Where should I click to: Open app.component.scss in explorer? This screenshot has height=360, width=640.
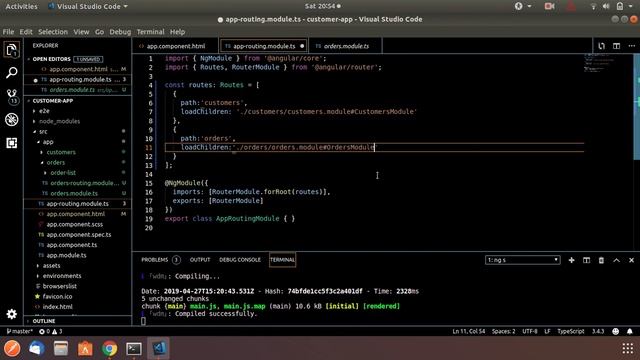78,224
